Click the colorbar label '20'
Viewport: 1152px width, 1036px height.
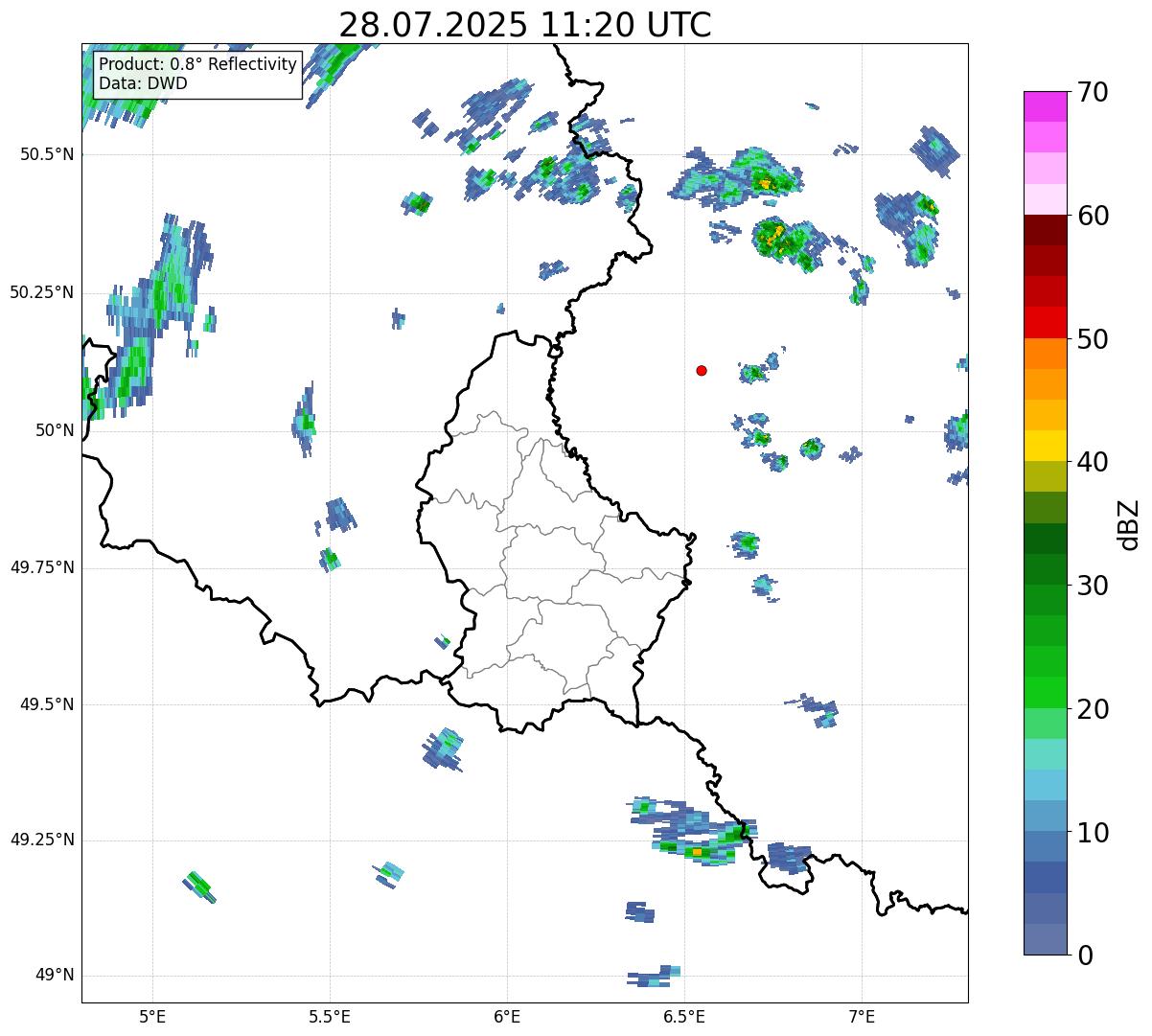pos(1093,709)
